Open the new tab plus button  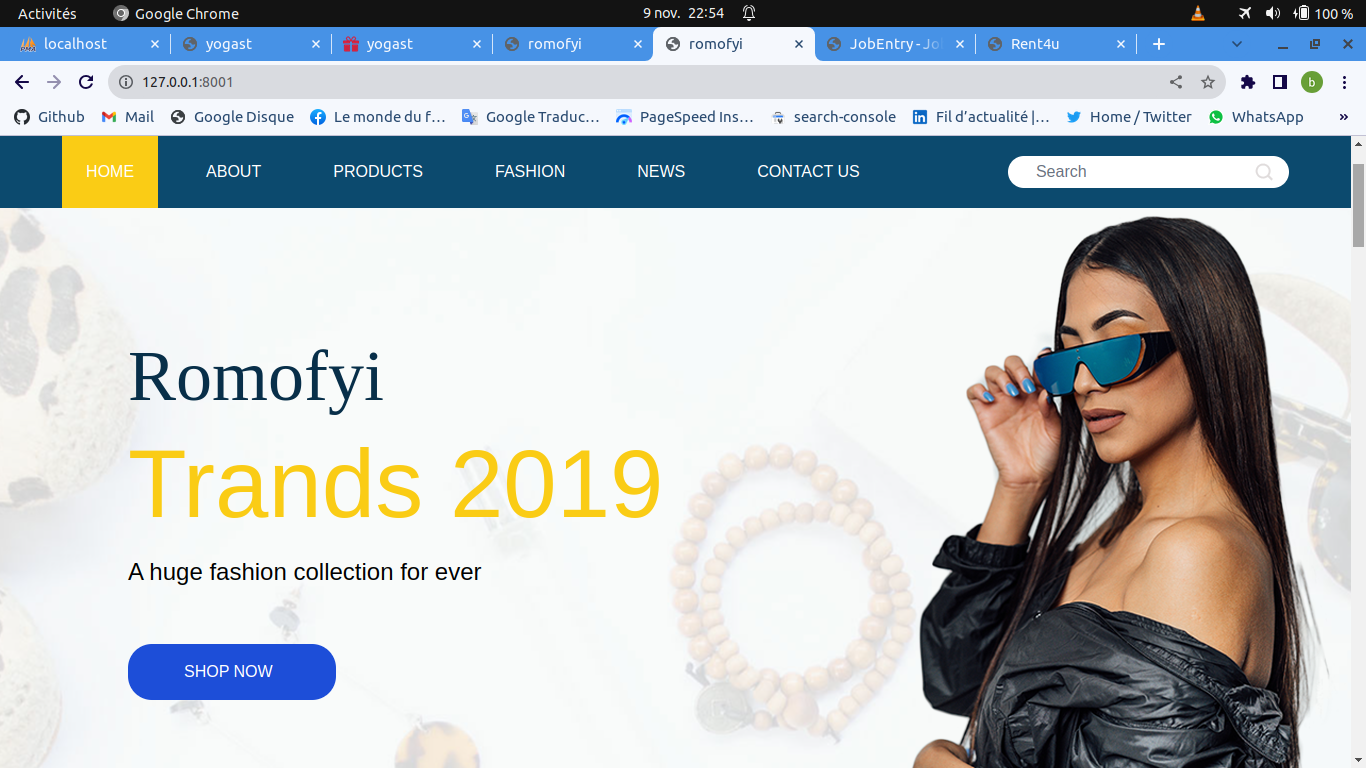pos(1159,44)
